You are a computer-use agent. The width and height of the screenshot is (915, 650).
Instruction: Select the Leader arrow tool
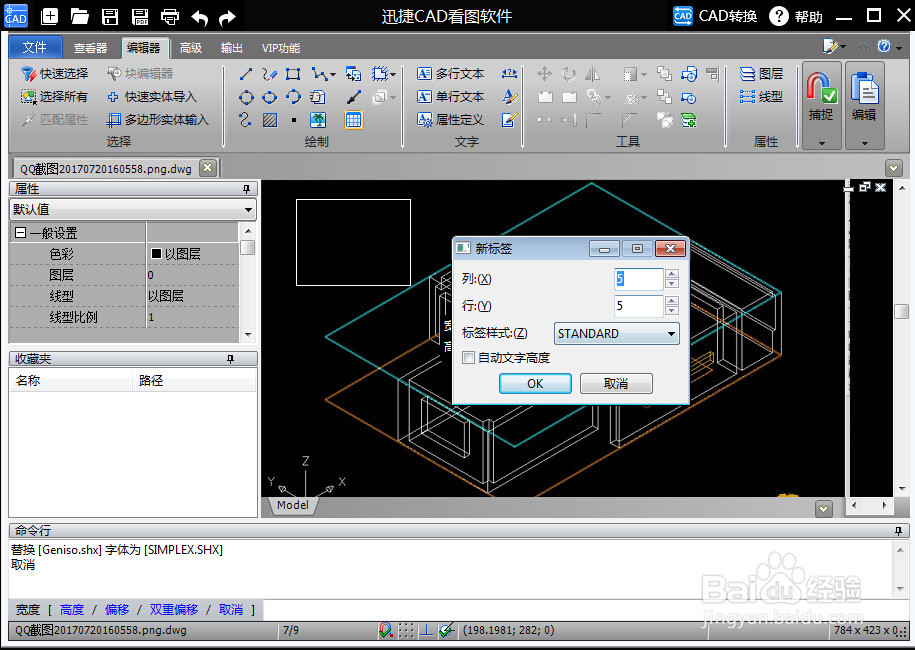point(354,97)
